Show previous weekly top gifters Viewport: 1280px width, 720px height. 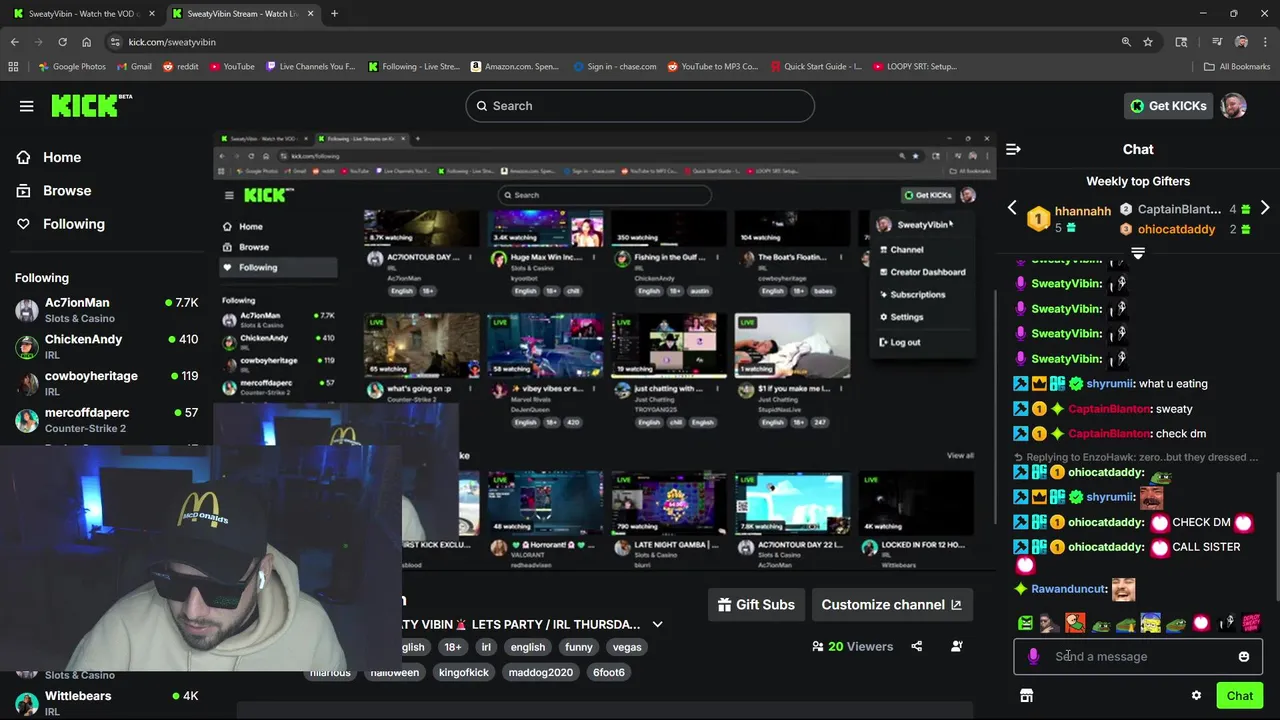click(x=1011, y=208)
